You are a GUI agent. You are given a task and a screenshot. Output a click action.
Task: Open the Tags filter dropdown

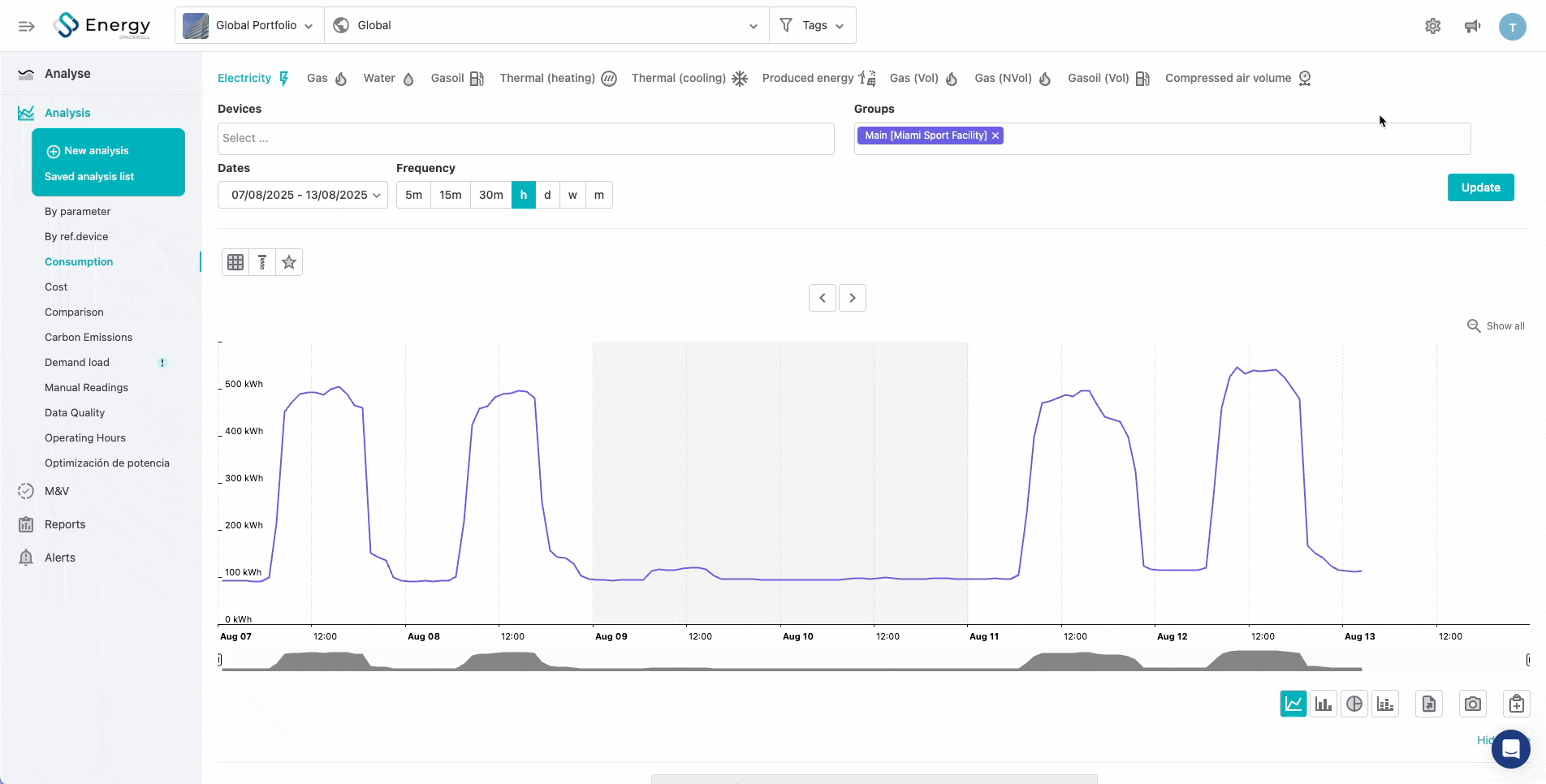[812, 26]
